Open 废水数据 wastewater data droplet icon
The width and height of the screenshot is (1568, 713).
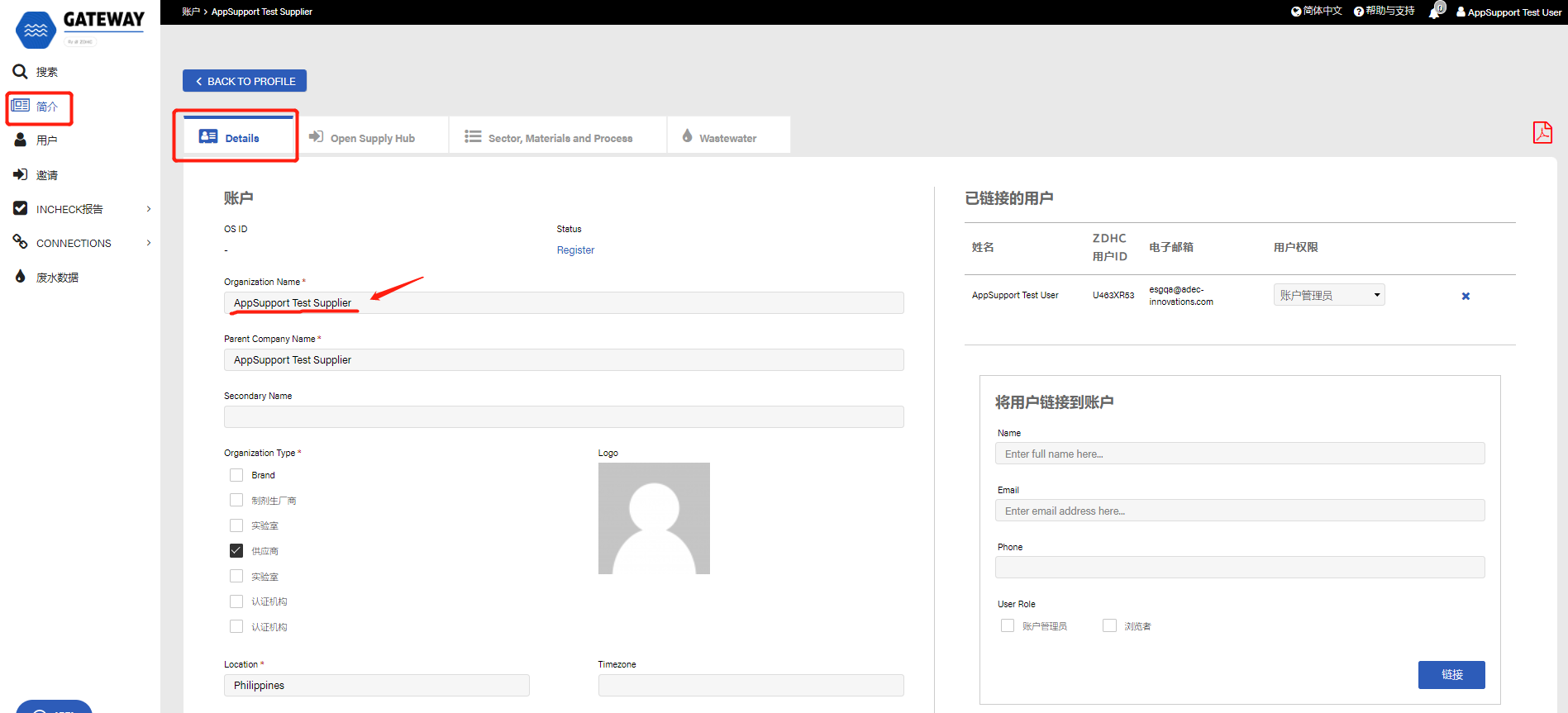pos(20,277)
